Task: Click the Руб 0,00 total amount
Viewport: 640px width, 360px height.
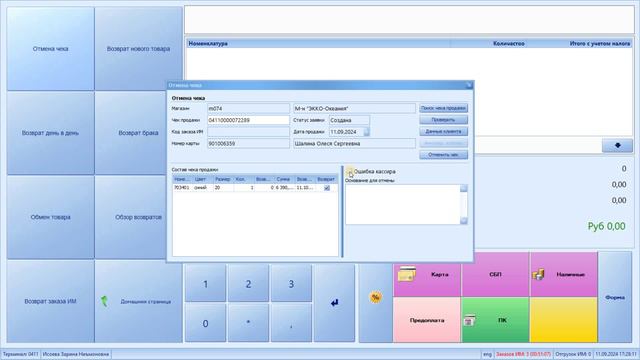Action: [x=606, y=226]
